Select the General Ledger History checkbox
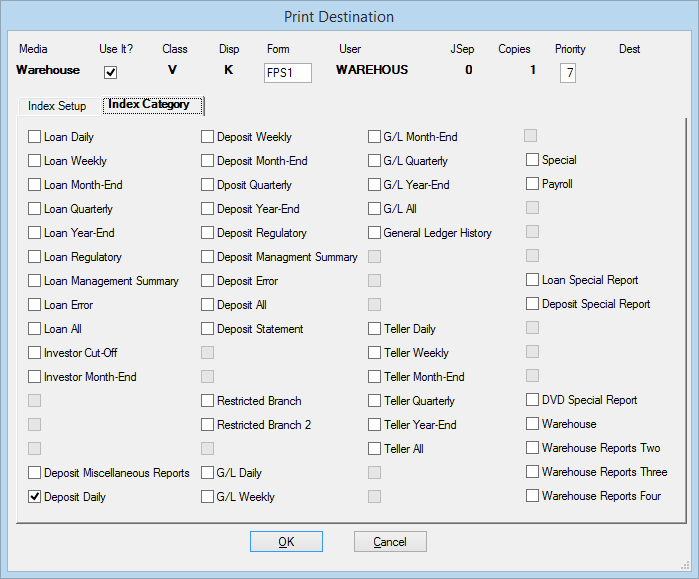The width and height of the screenshot is (699, 579). pyautogui.click(x=375, y=233)
